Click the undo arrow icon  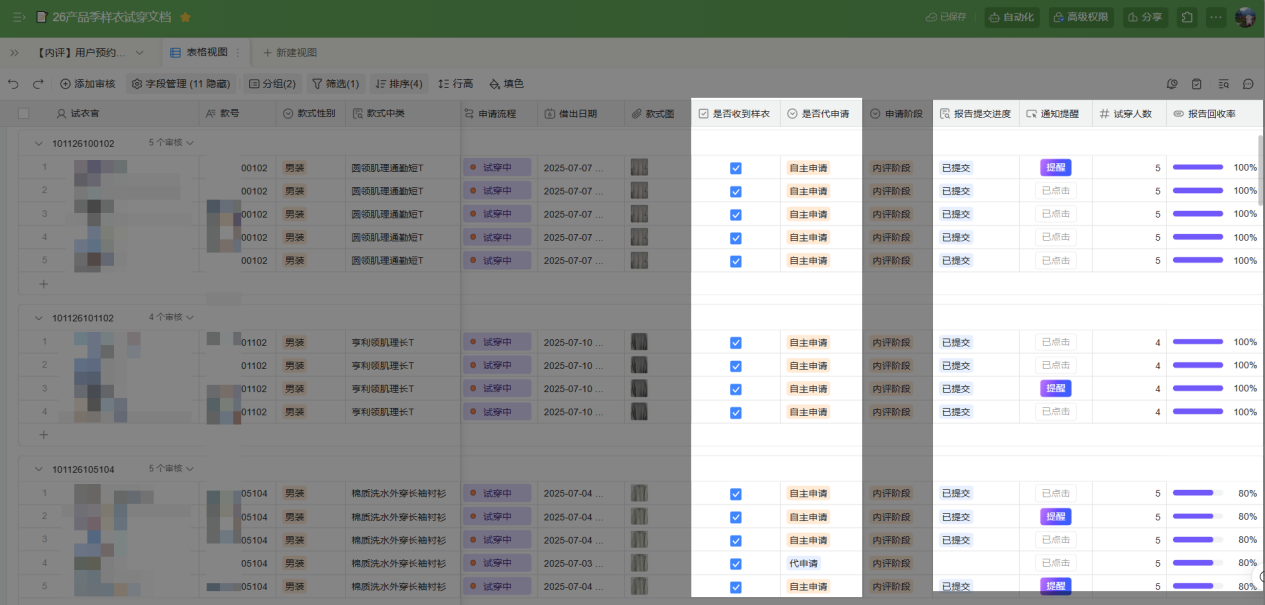coord(13,84)
